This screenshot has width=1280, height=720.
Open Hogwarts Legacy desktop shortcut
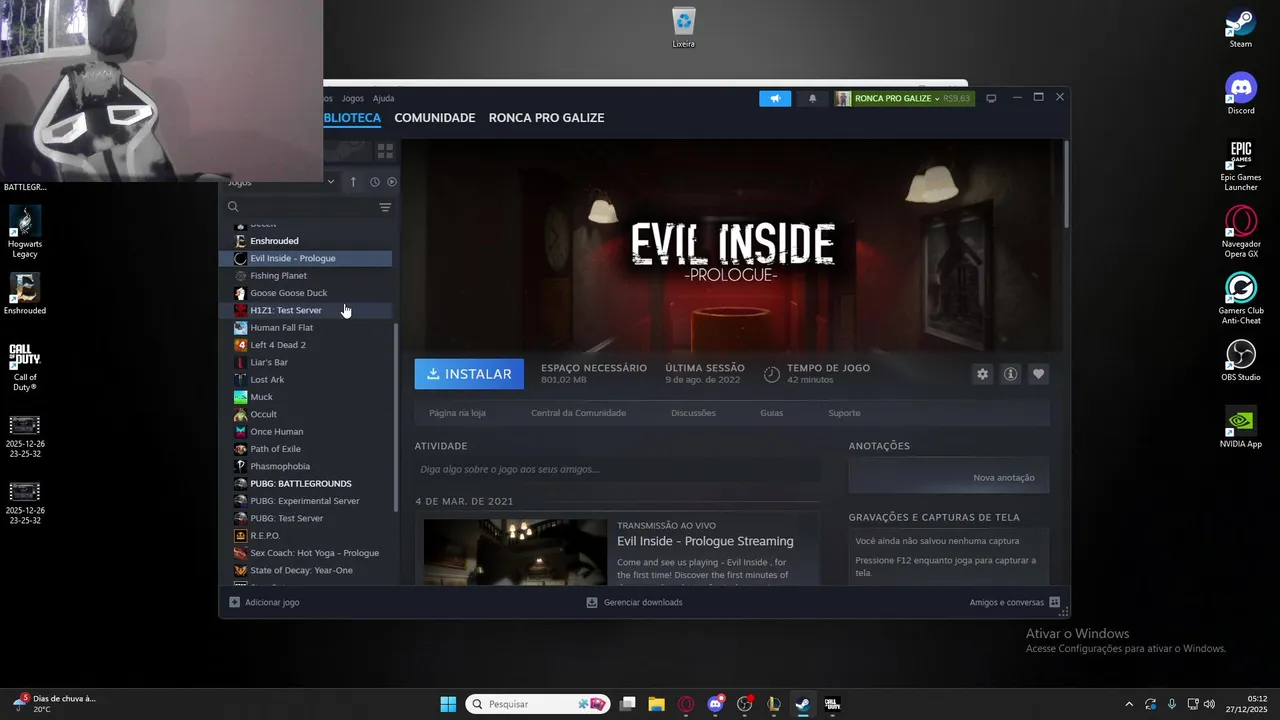(25, 232)
